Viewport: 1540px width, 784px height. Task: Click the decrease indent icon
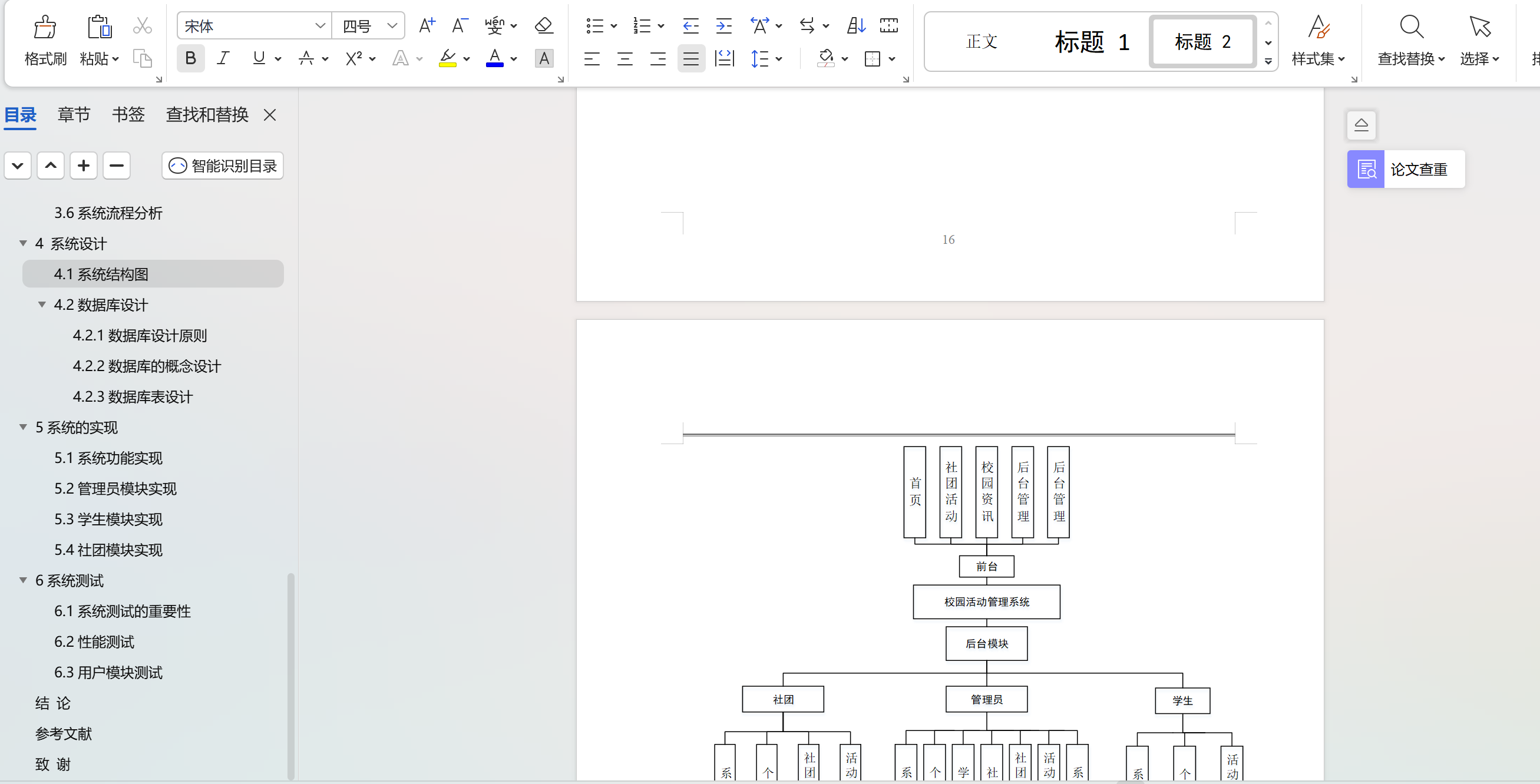point(690,26)
